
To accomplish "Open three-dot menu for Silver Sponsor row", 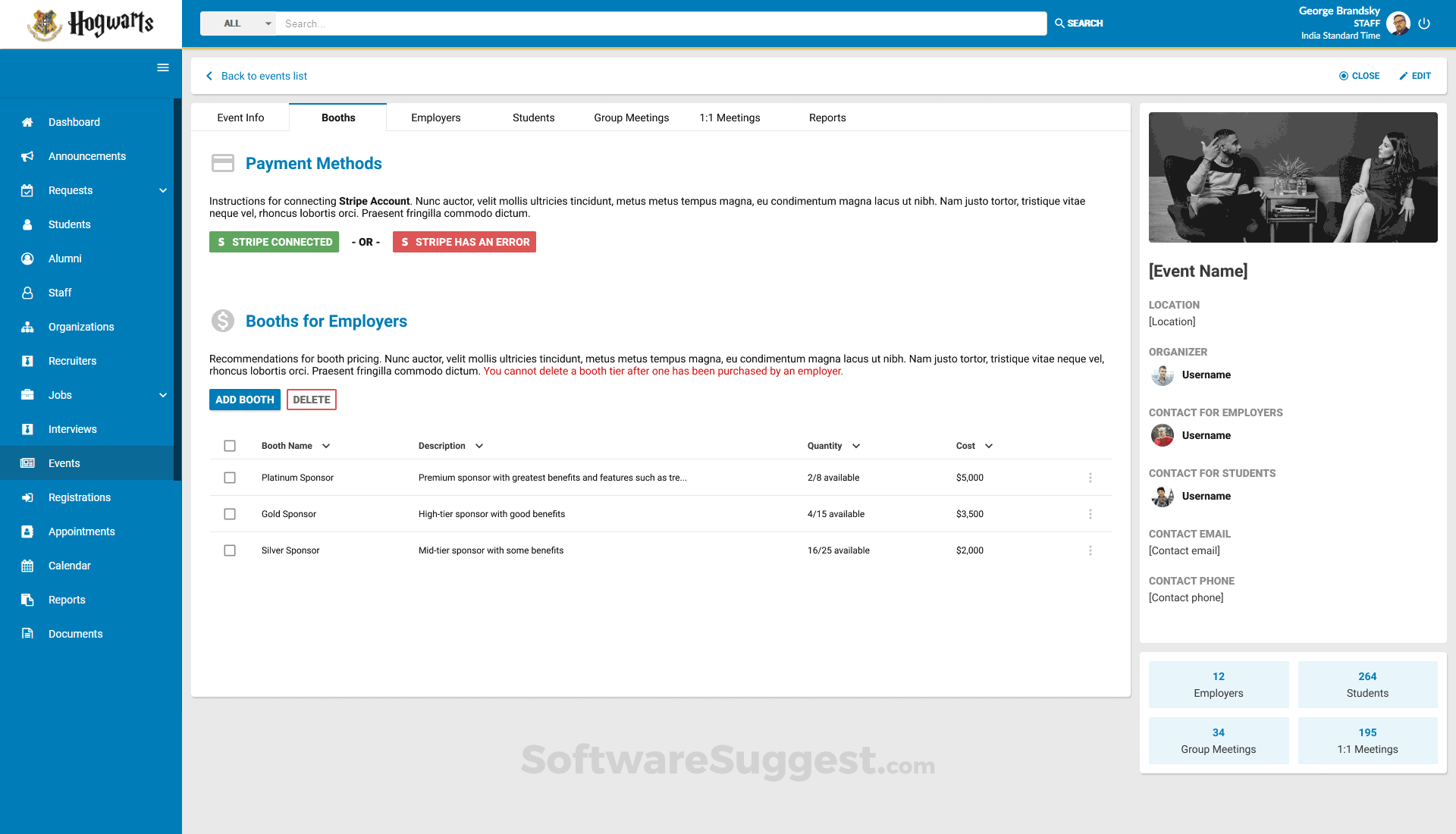I will (x=1090, y=550).
